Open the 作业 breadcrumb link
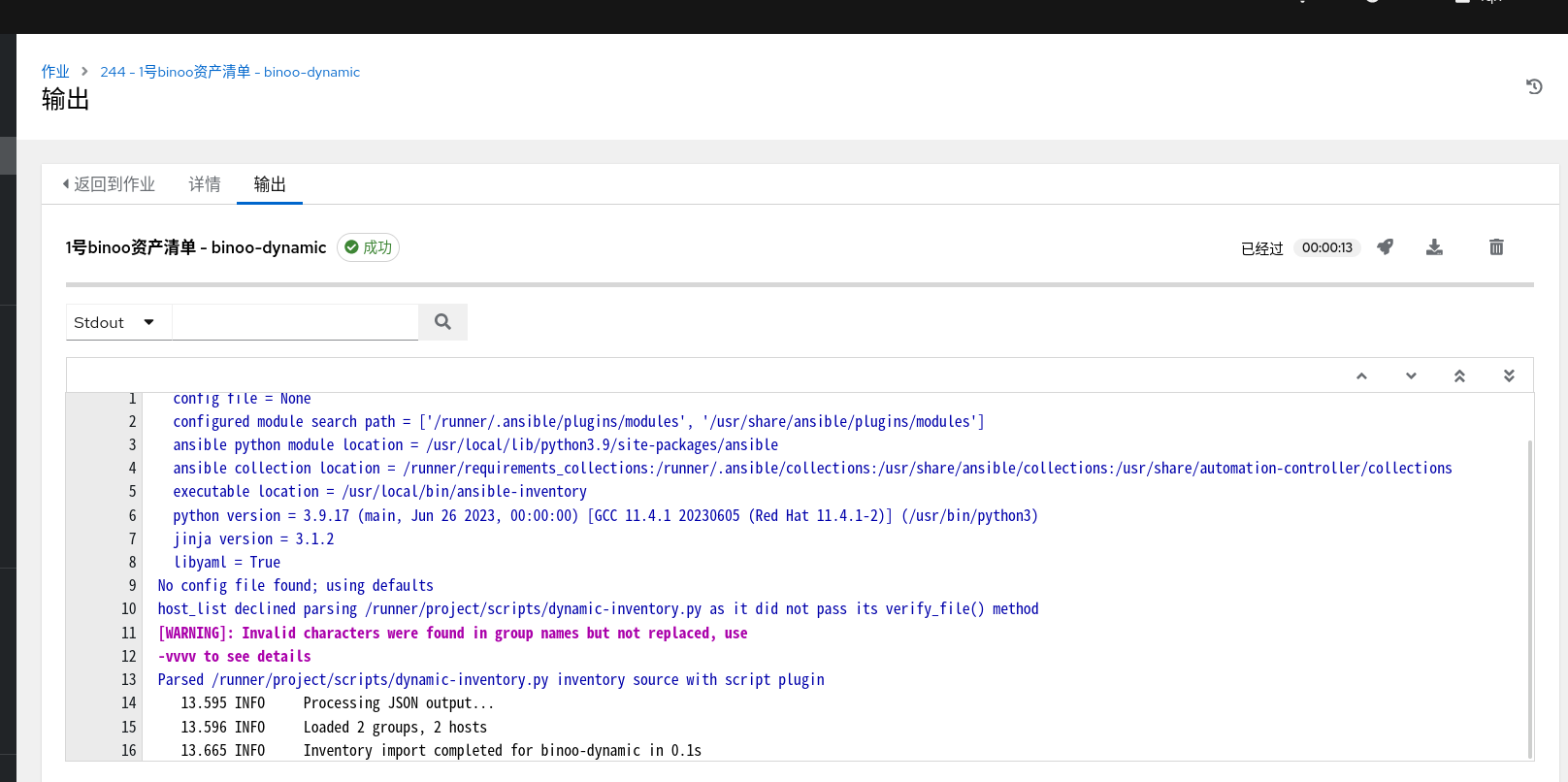Screen dimensions: 1568x782 pyautogui.click(x=55, y=72)
